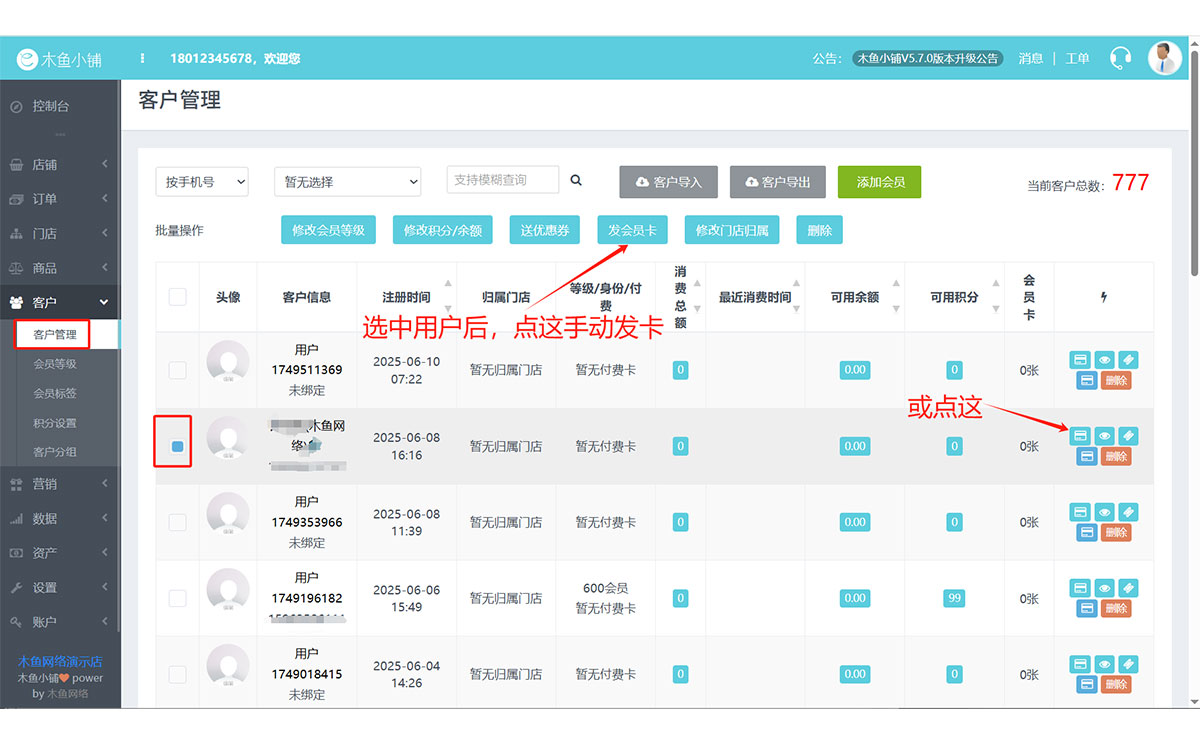Check the box for user 1749353966
1200x745 pixels.
tap(177, 522)
